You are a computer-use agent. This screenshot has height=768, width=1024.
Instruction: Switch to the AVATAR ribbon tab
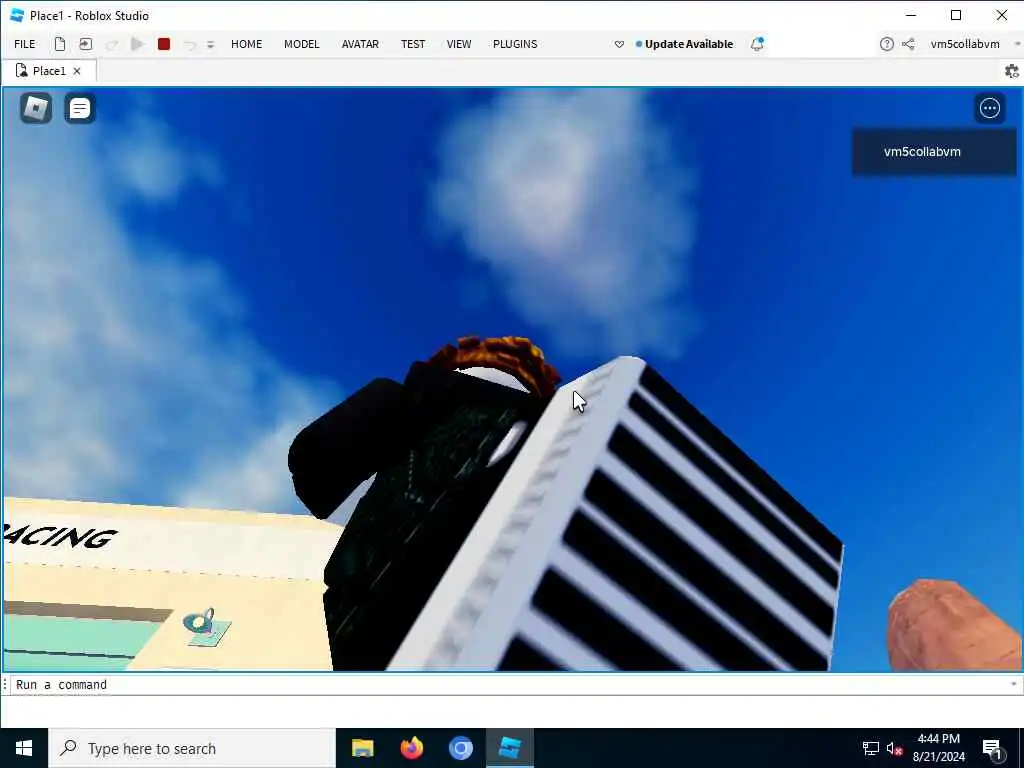[360, 44]
